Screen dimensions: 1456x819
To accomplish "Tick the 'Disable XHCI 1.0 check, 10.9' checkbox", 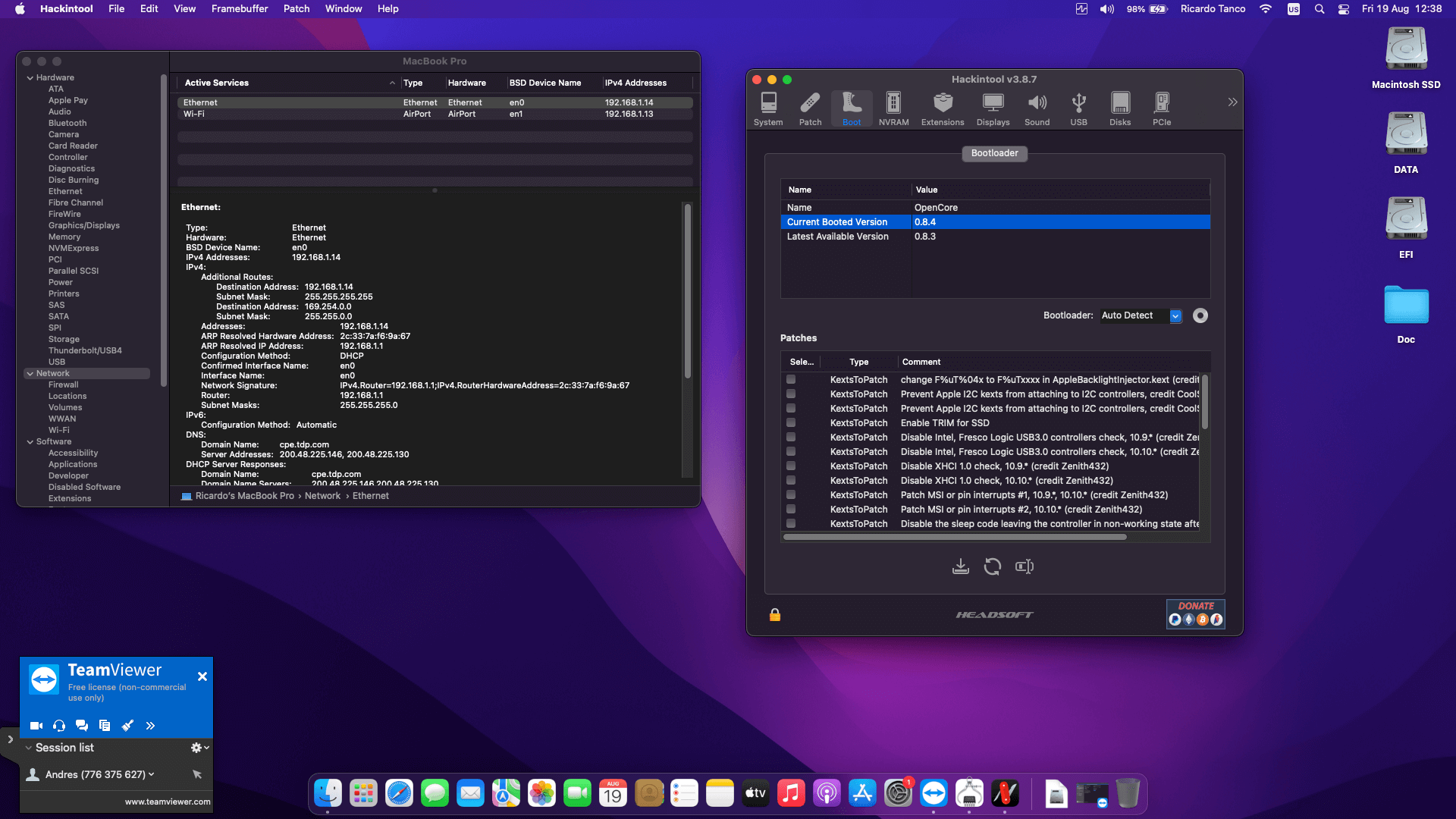I will pyautogui.click(x=791, y=466).
